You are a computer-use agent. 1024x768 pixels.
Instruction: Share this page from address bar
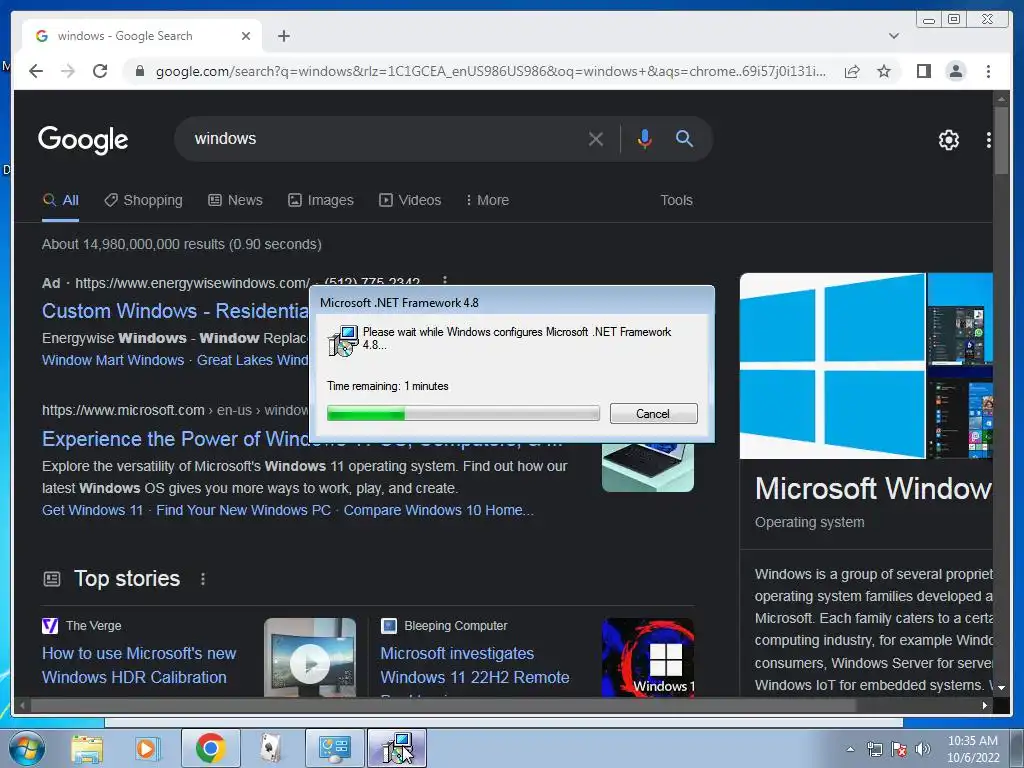pos(852,71)
